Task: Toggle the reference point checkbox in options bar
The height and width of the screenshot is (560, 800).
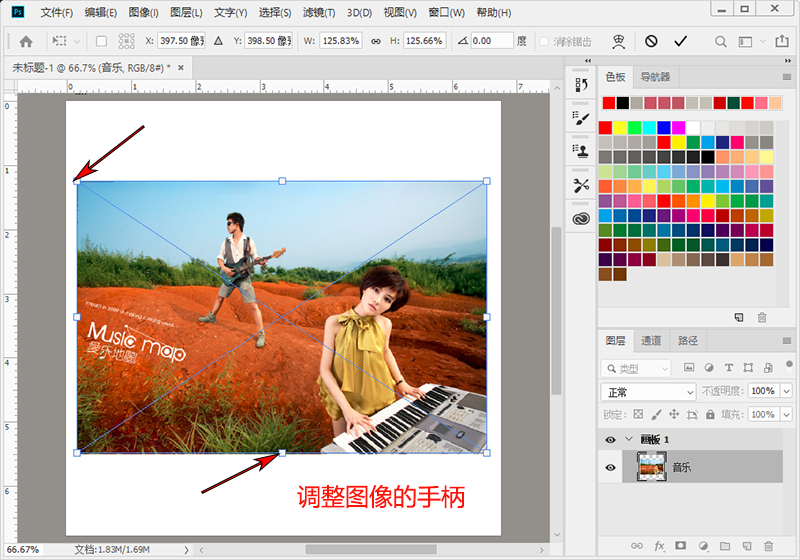Action: pos(102,41)
